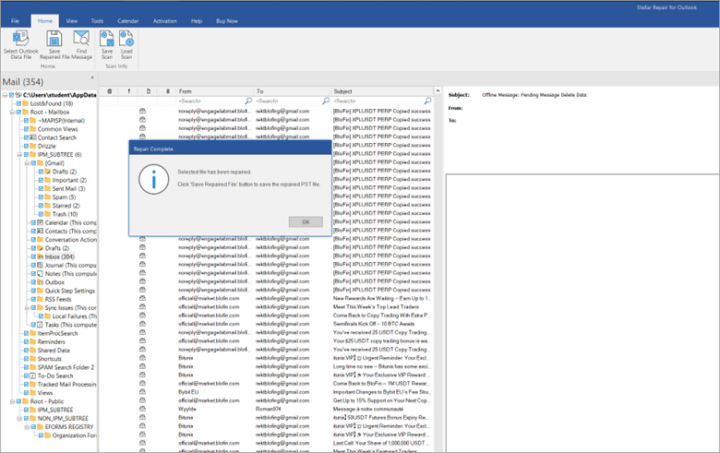Viewport: 720px width, 453px height.
Task: Collapse the Root - Public tree node
Action: (x=12, y=401)
